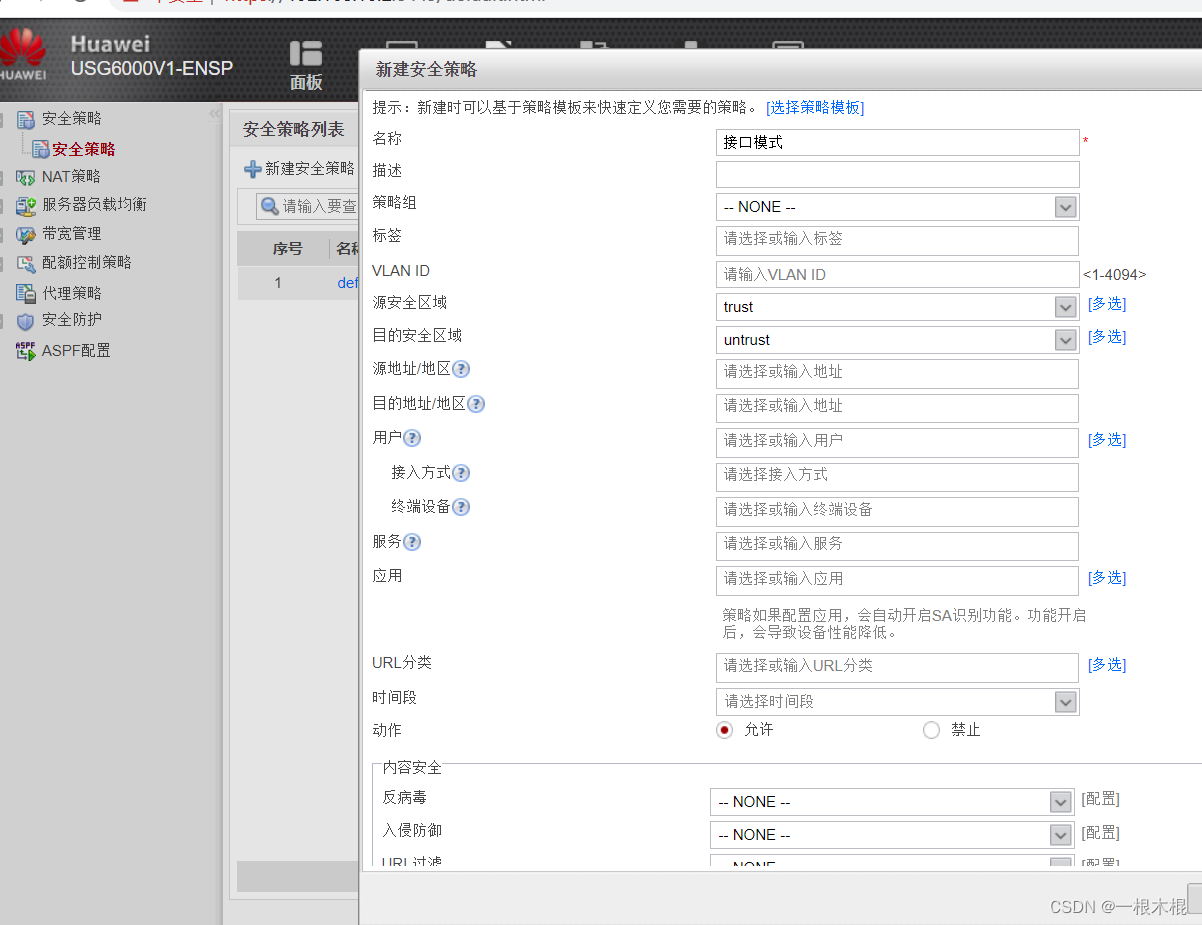1202x925 pixels.
Task: Open help icon next to 用户
Action: [412, 438]
